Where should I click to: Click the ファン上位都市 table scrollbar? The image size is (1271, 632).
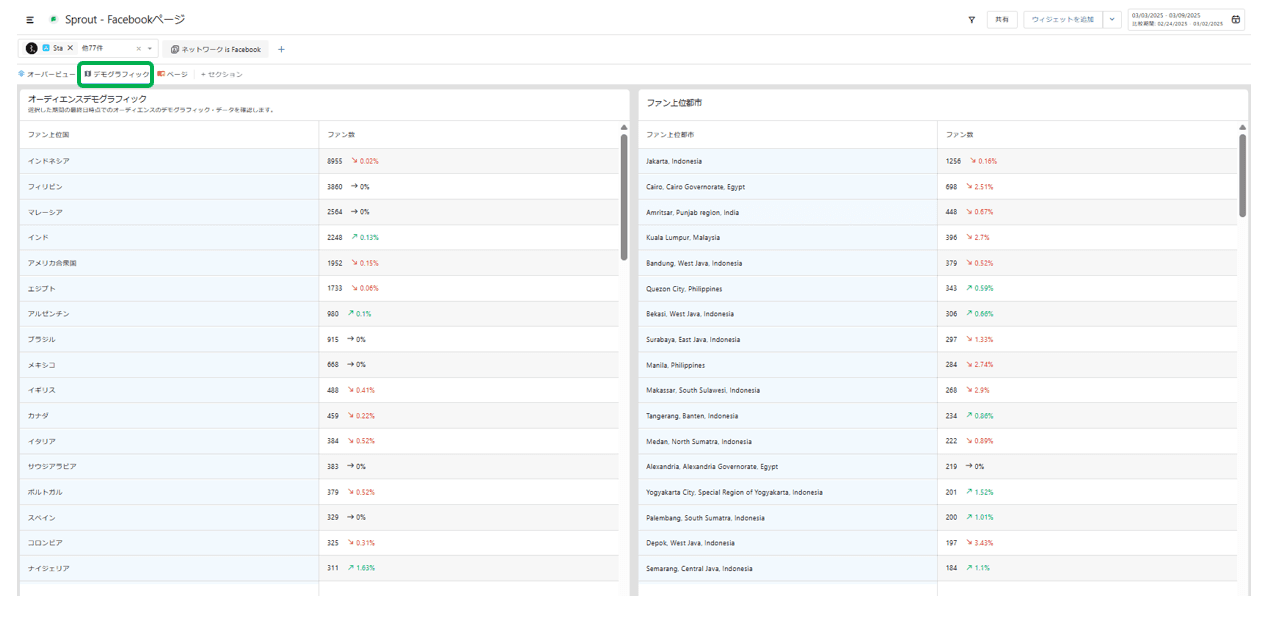[1243, 175]
